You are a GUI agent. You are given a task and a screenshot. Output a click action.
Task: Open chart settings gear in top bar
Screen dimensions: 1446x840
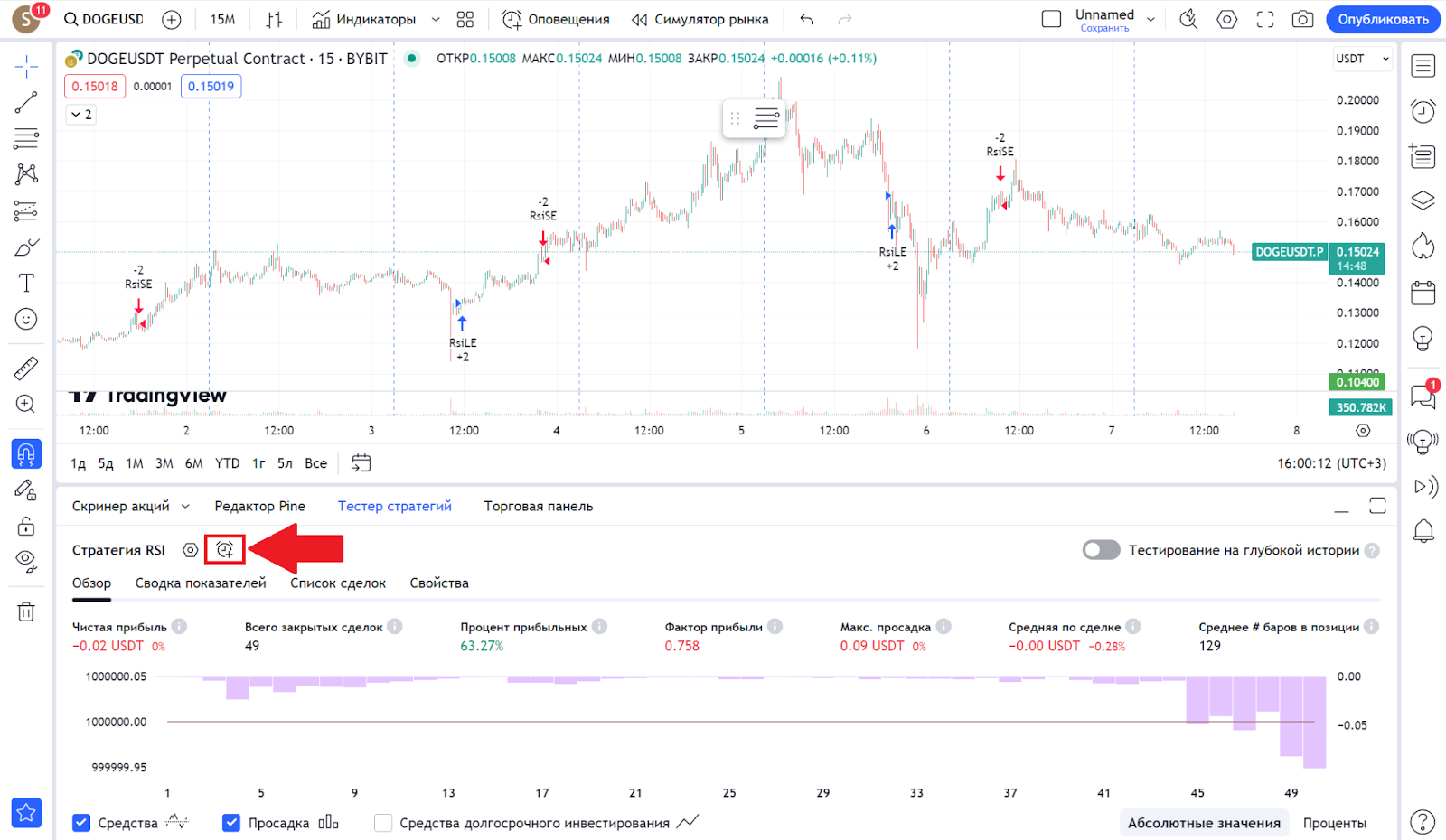(1226, 19)
